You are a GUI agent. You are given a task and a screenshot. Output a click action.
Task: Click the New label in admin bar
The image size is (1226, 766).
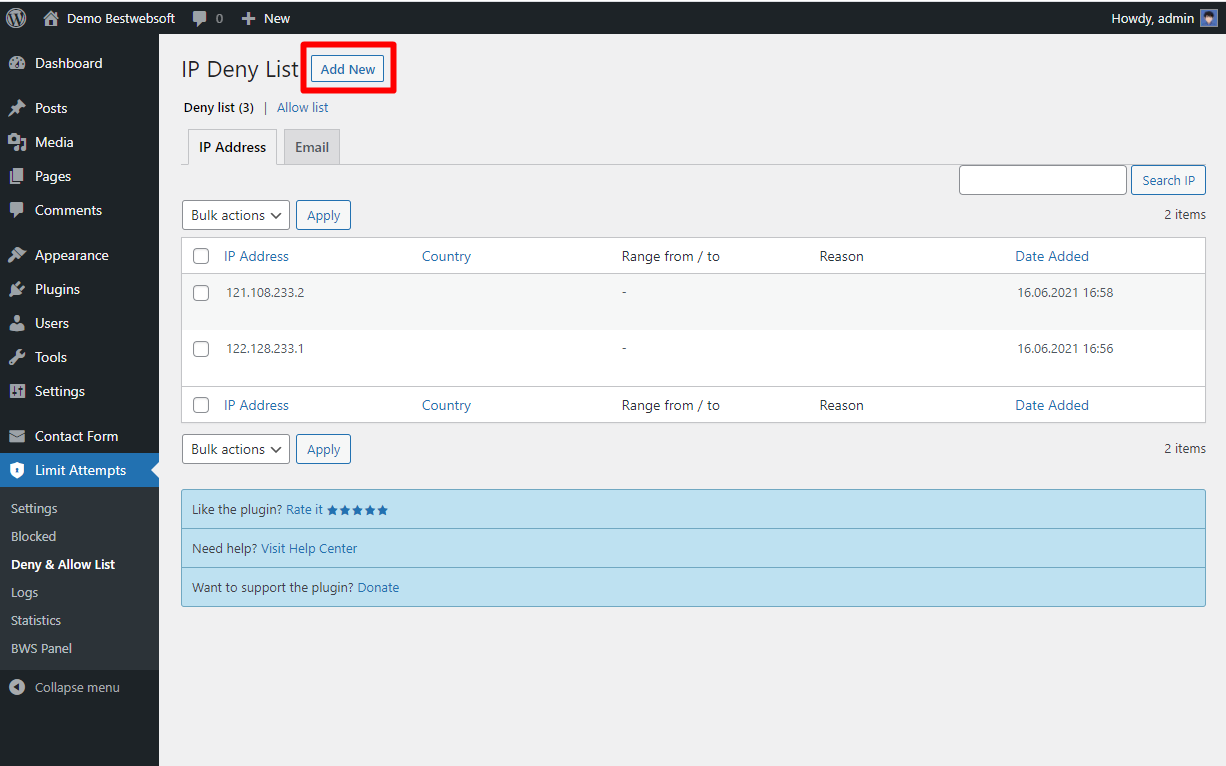[277, 18]
